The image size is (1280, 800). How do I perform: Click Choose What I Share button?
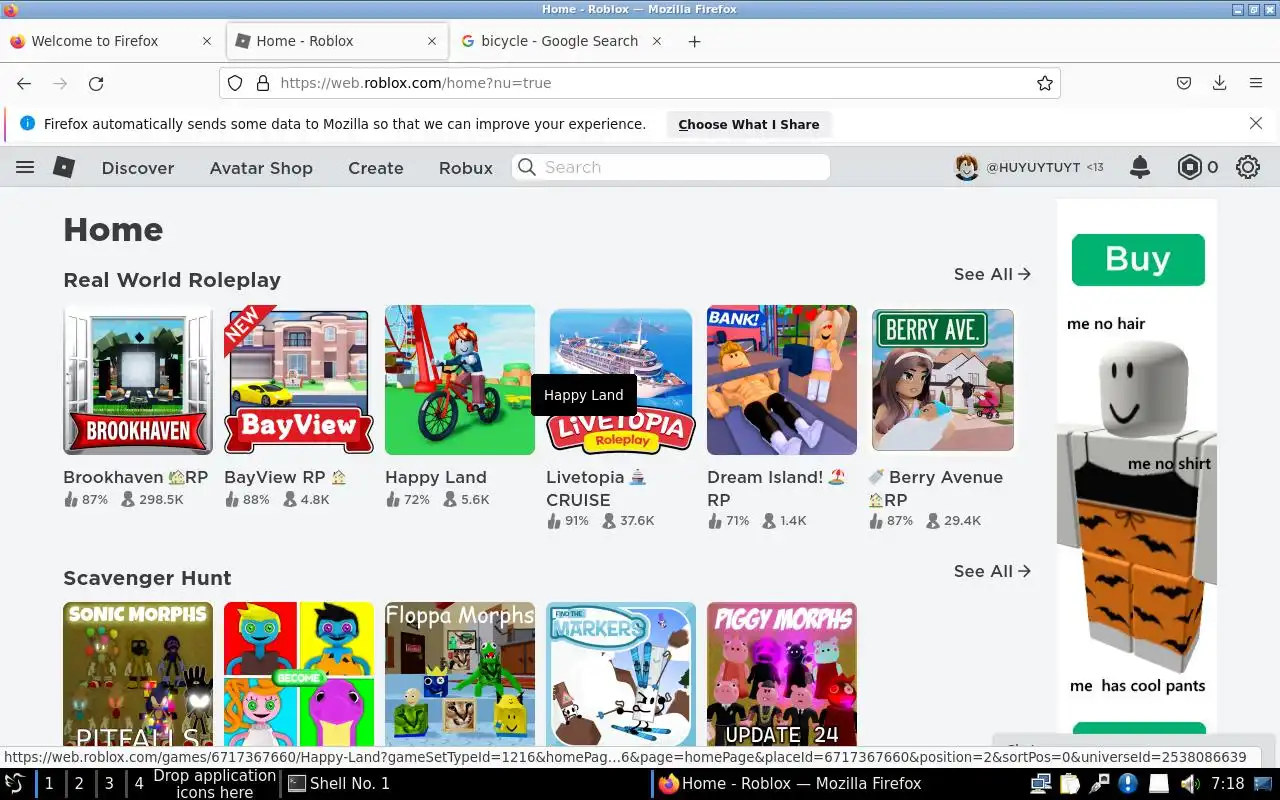749,124
